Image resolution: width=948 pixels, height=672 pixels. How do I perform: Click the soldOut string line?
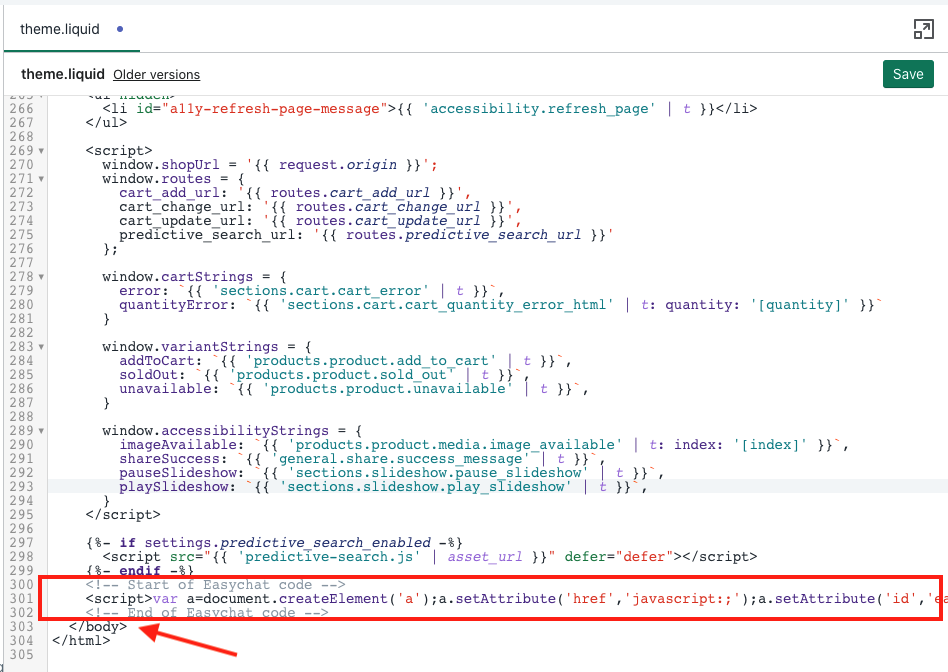tap(324, 375)
